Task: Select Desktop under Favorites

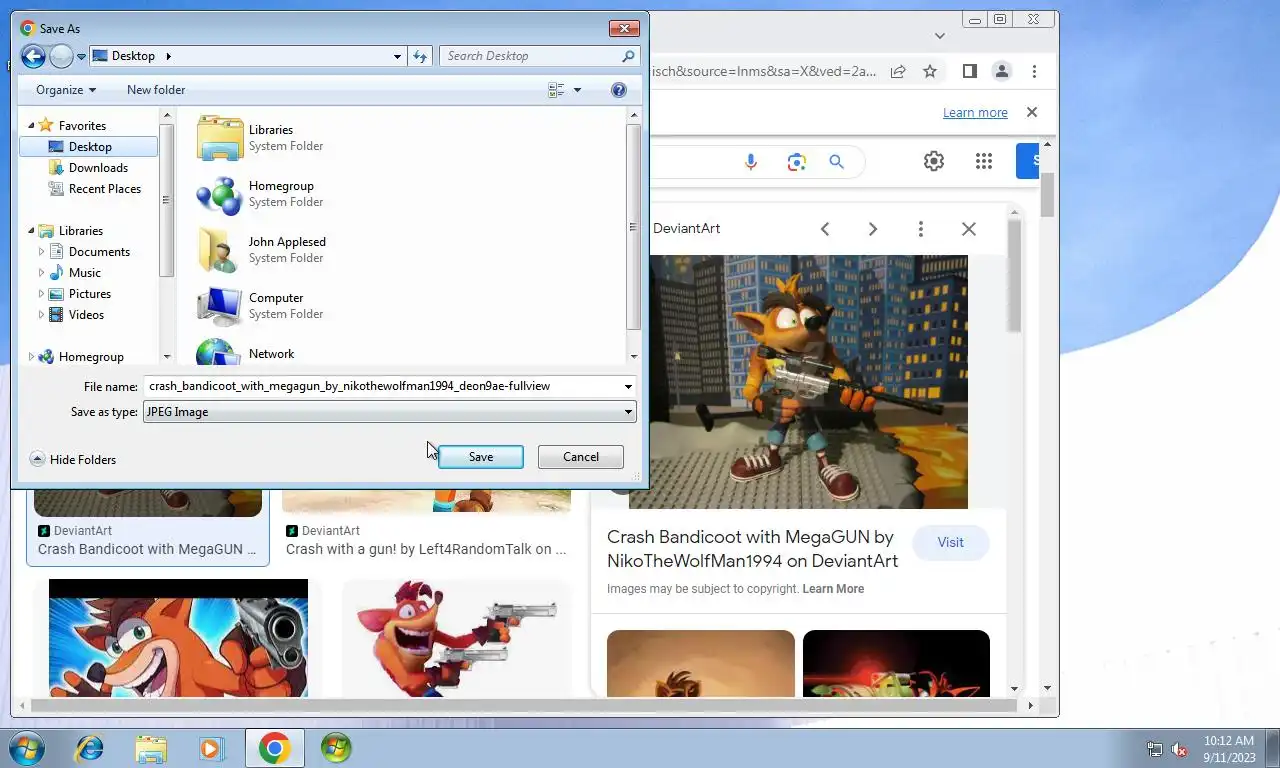Action: [88, 146]
